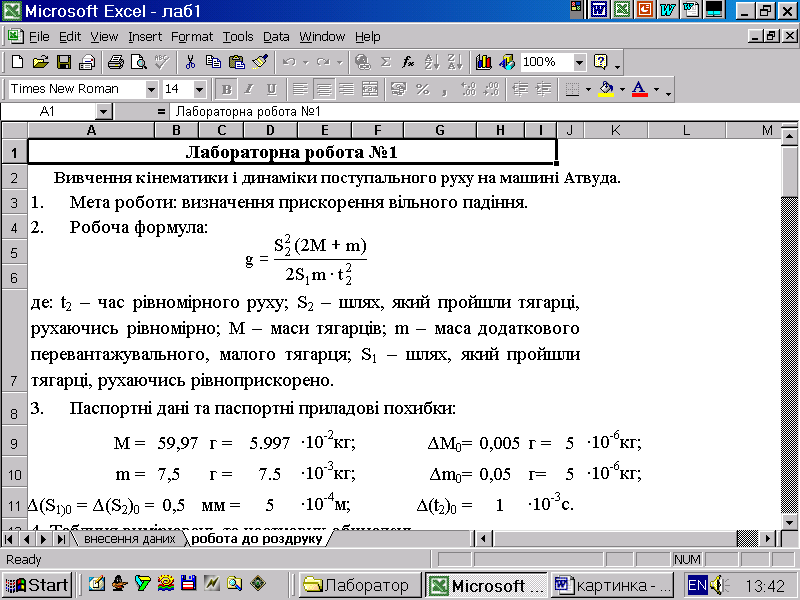Apply AutoSum with the sigma icon
800x600 pixels.
pyautogui.click(x=386, y=62)
